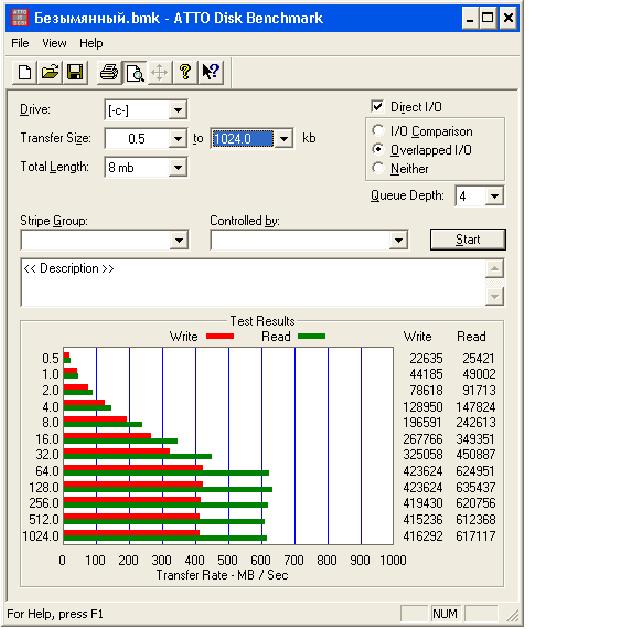Open the View menu
The height and width of the screenshot is (629, 640).
54,44
